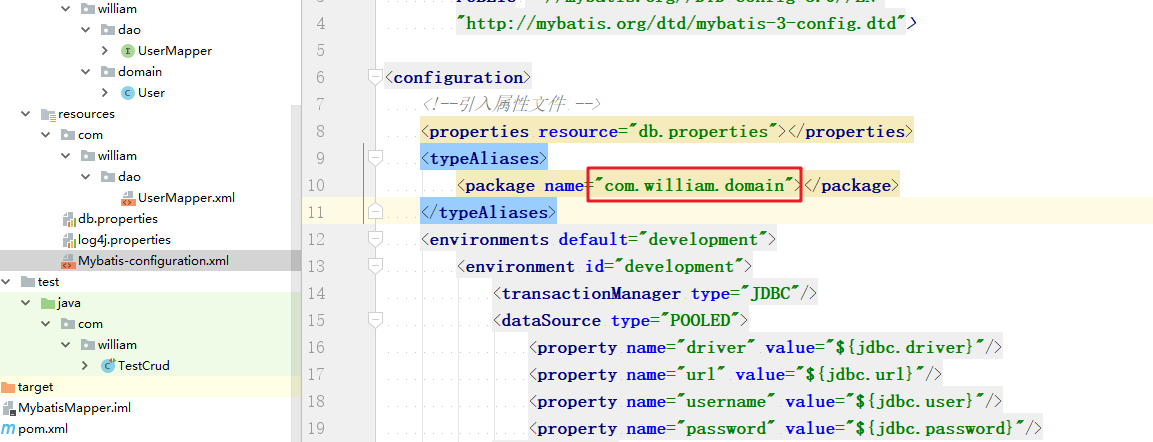The height and width of the screenshot is (442, 1153).
Task: Click the transactionManager type="JDBC" line
Action: pos(654,293)
